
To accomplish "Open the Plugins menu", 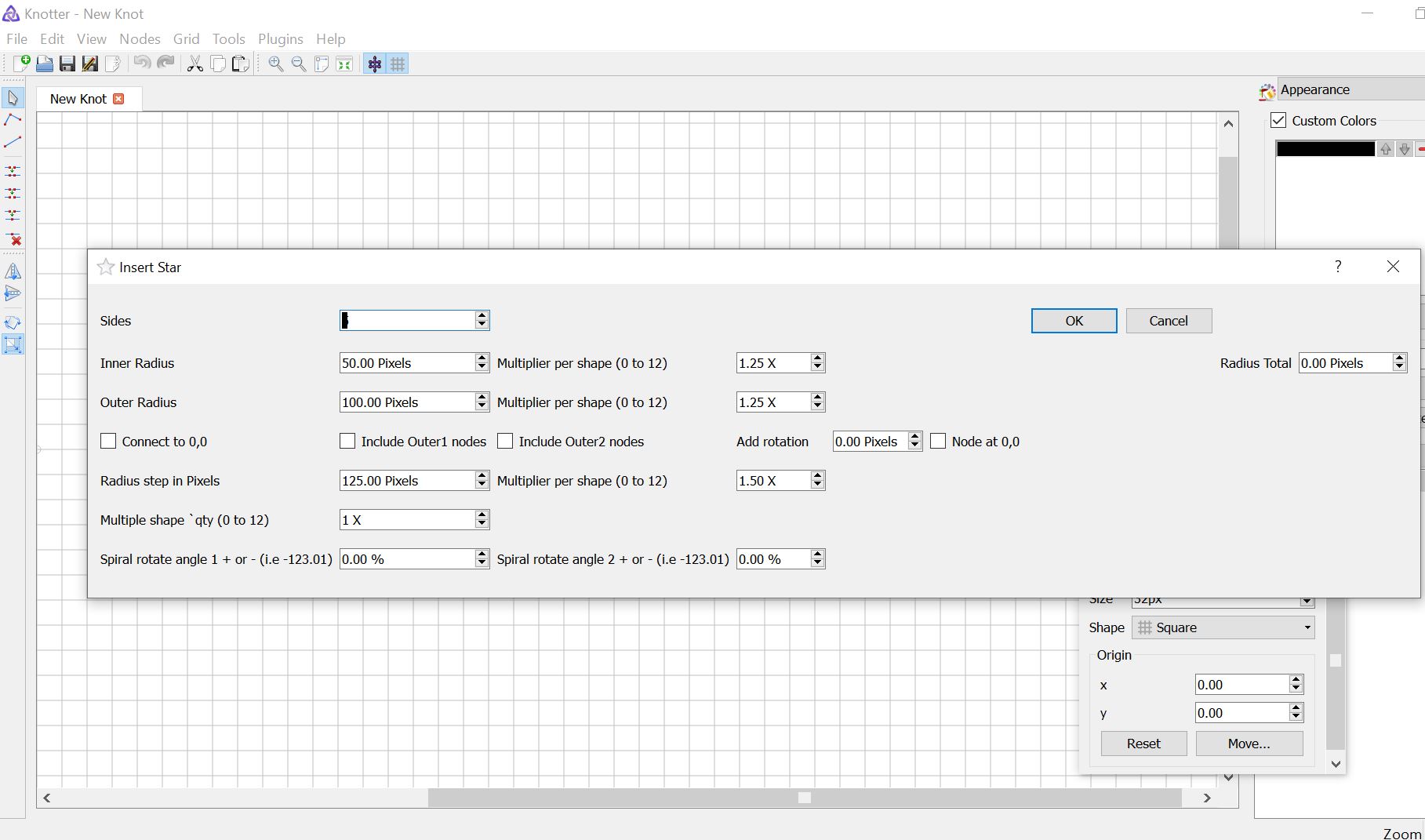I will coord(280,38).
